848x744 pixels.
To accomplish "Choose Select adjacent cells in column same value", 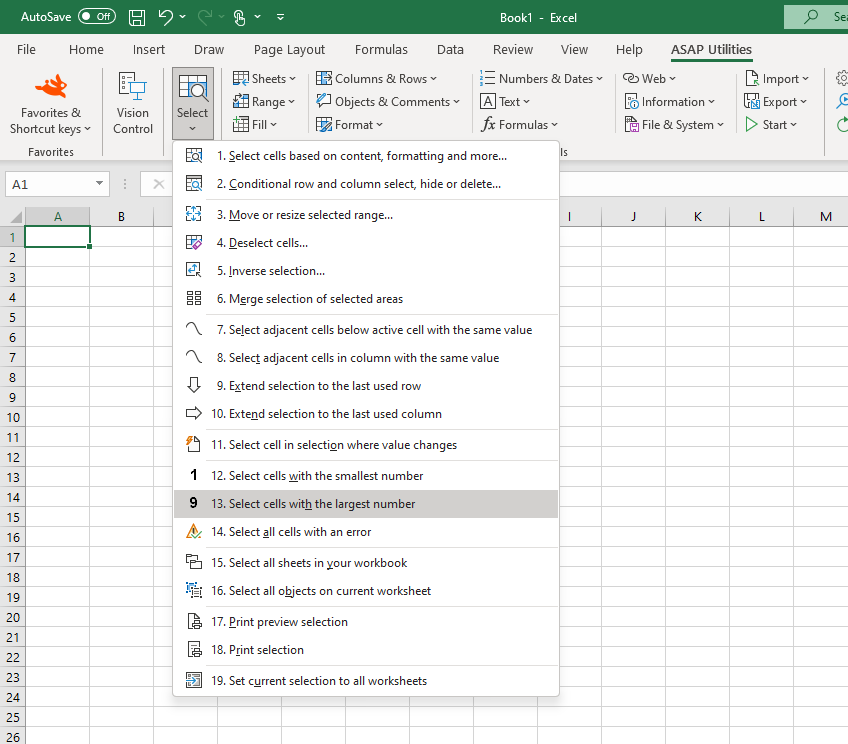I will (366, 358).
